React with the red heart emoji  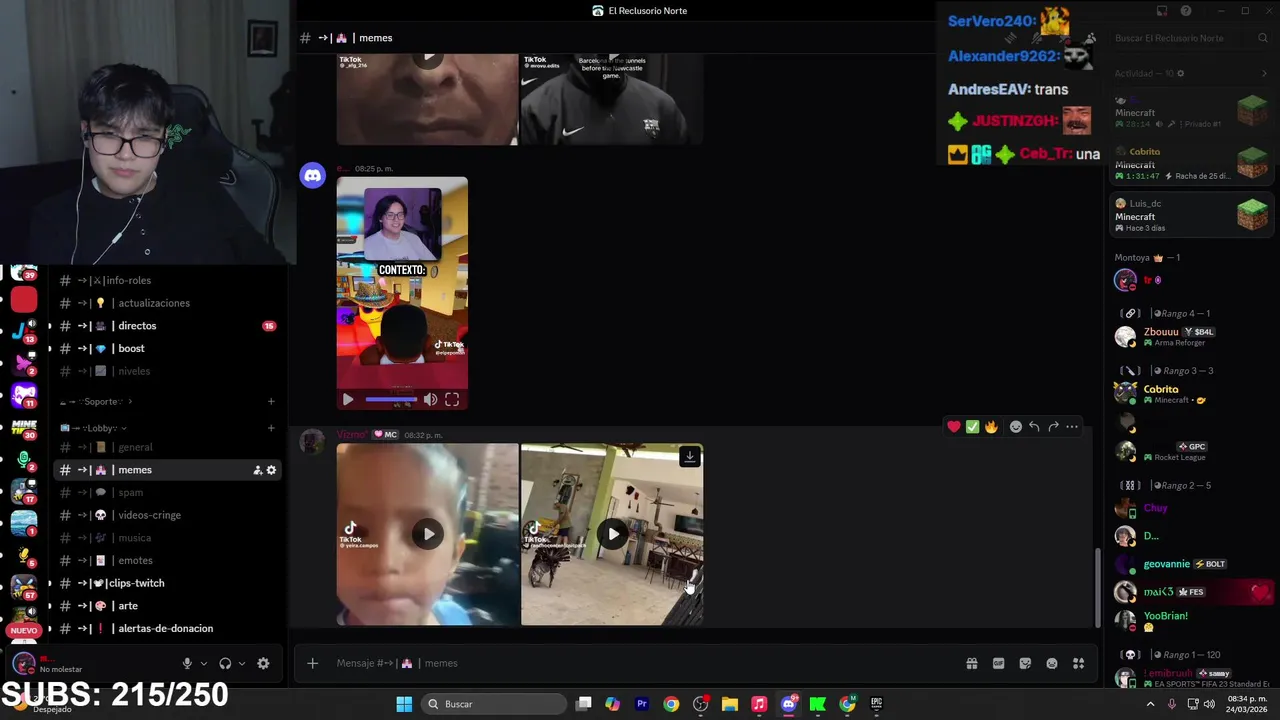click(954, 427)
